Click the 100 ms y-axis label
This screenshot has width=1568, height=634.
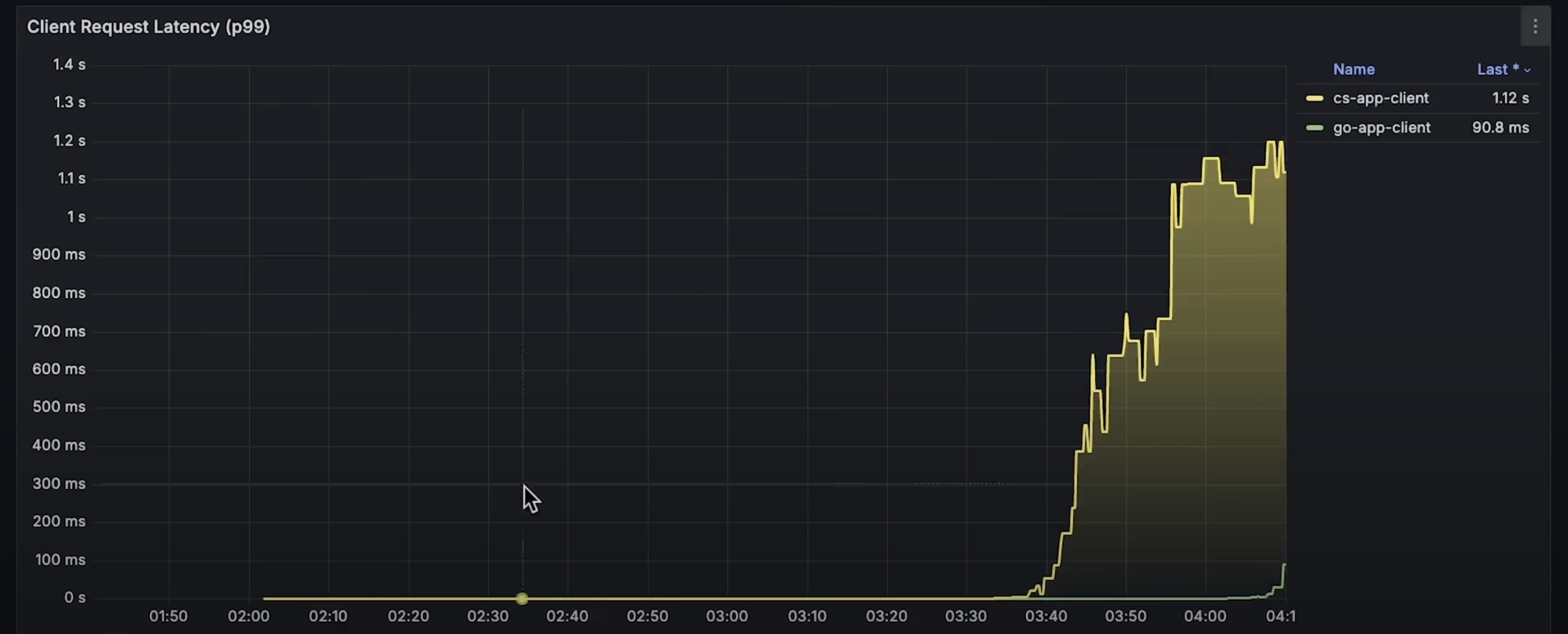pos(60,560)
